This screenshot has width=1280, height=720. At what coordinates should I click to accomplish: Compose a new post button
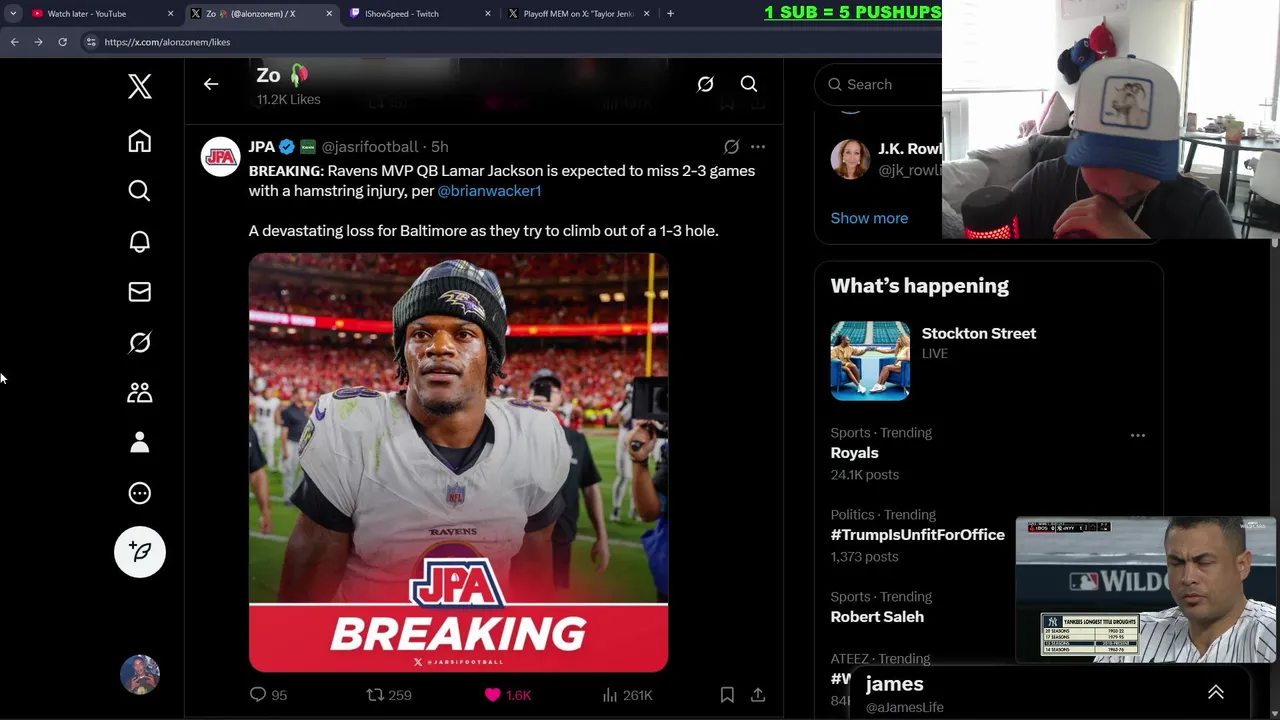[x=140, y=552]
